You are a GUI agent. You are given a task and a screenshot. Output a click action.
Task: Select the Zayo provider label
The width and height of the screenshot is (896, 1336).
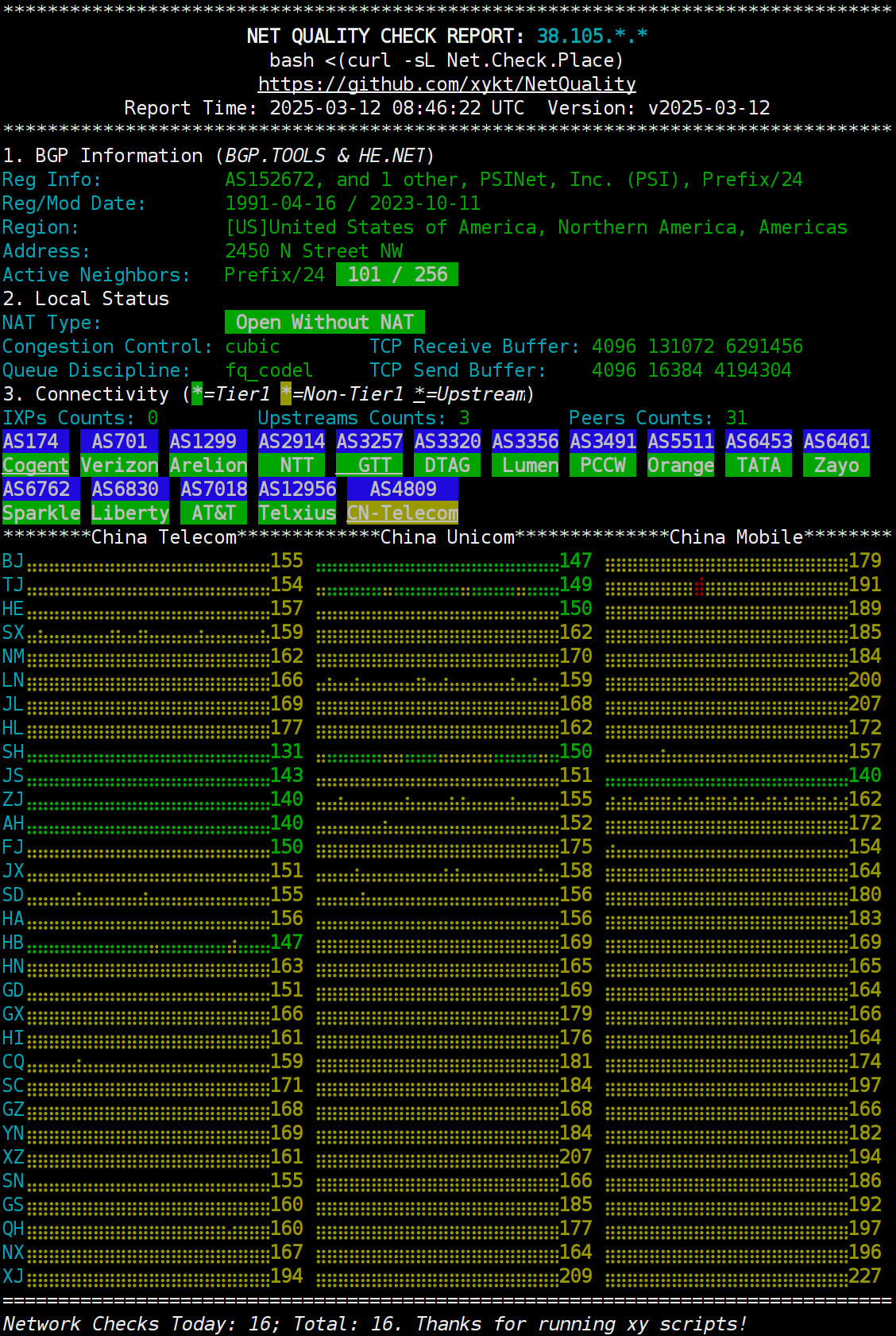click(836, 466)
